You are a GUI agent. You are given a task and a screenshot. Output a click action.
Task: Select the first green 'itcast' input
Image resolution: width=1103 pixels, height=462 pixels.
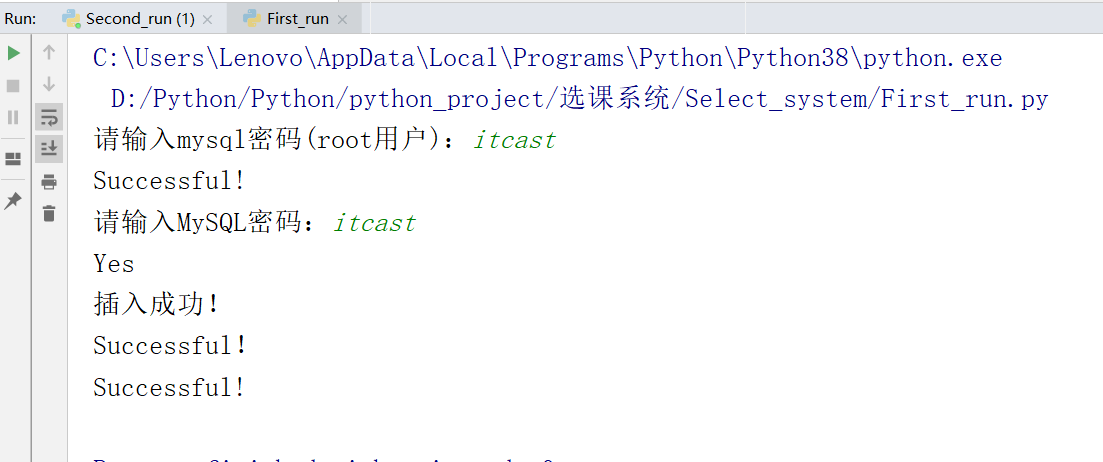(515, 141)
